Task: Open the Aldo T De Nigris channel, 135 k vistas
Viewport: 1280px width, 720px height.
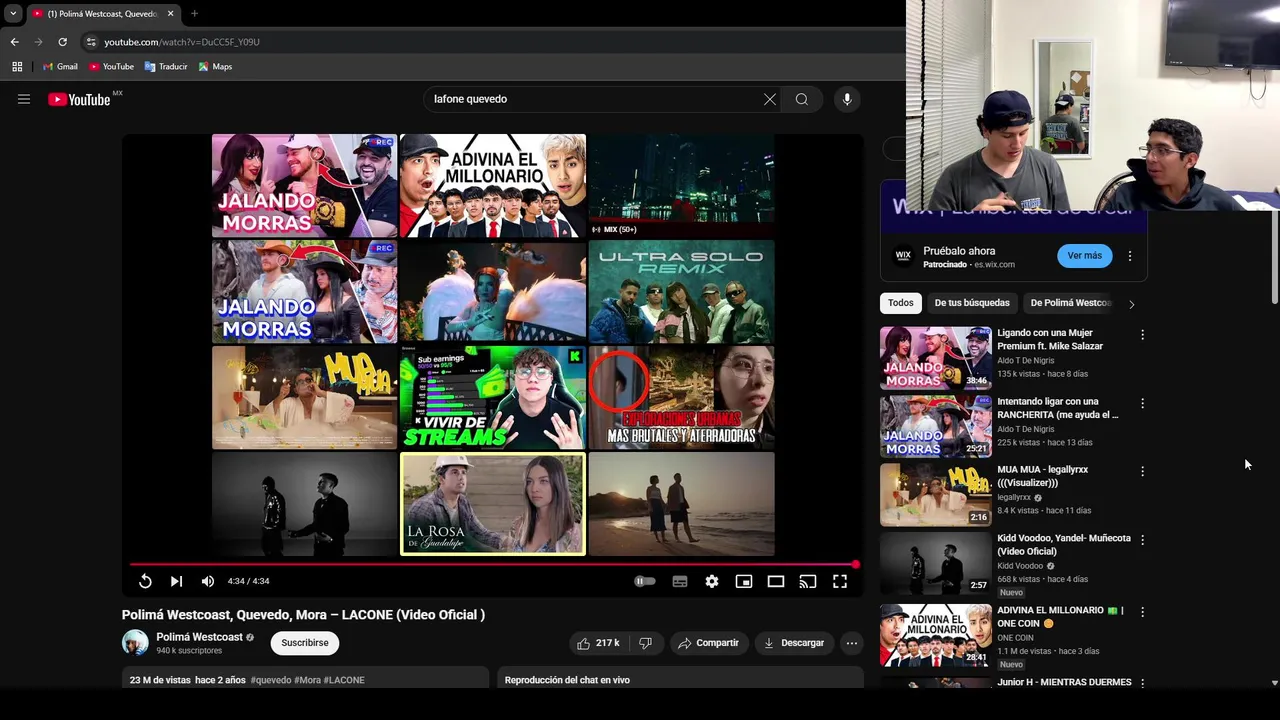Action: click(1025, 361)
